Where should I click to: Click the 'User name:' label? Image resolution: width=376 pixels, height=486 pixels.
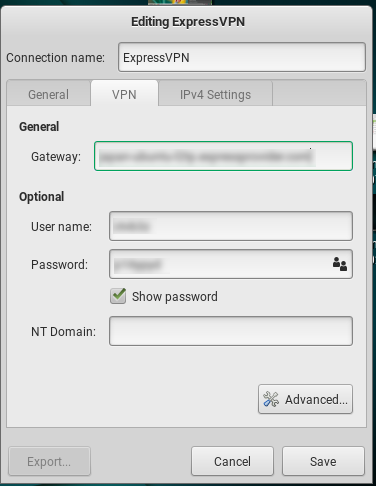click(61, 227)
